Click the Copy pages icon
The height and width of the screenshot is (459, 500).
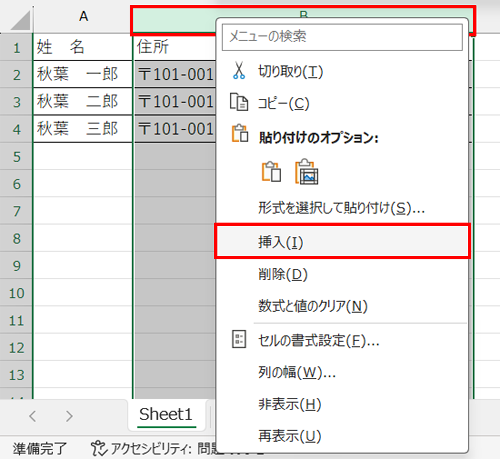[239, 102]
